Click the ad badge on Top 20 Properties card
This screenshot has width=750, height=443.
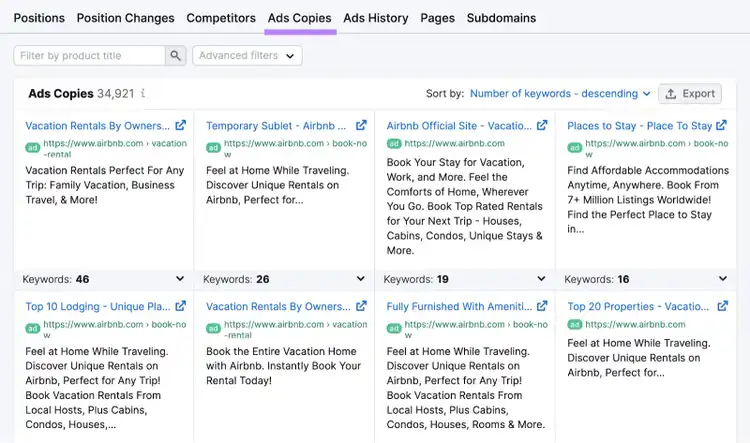(x=574, y=325)
